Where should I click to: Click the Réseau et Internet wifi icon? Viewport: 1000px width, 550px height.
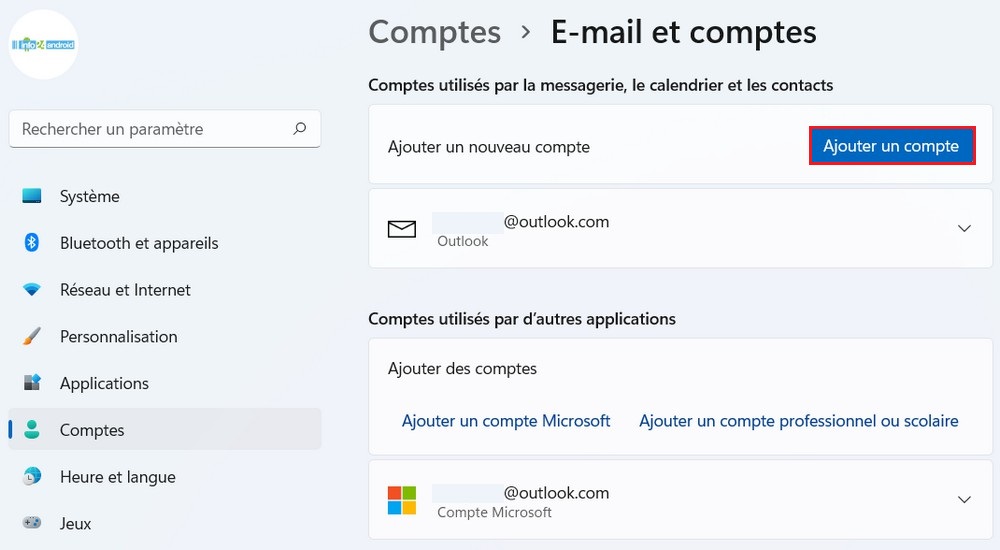coord(32,290)
